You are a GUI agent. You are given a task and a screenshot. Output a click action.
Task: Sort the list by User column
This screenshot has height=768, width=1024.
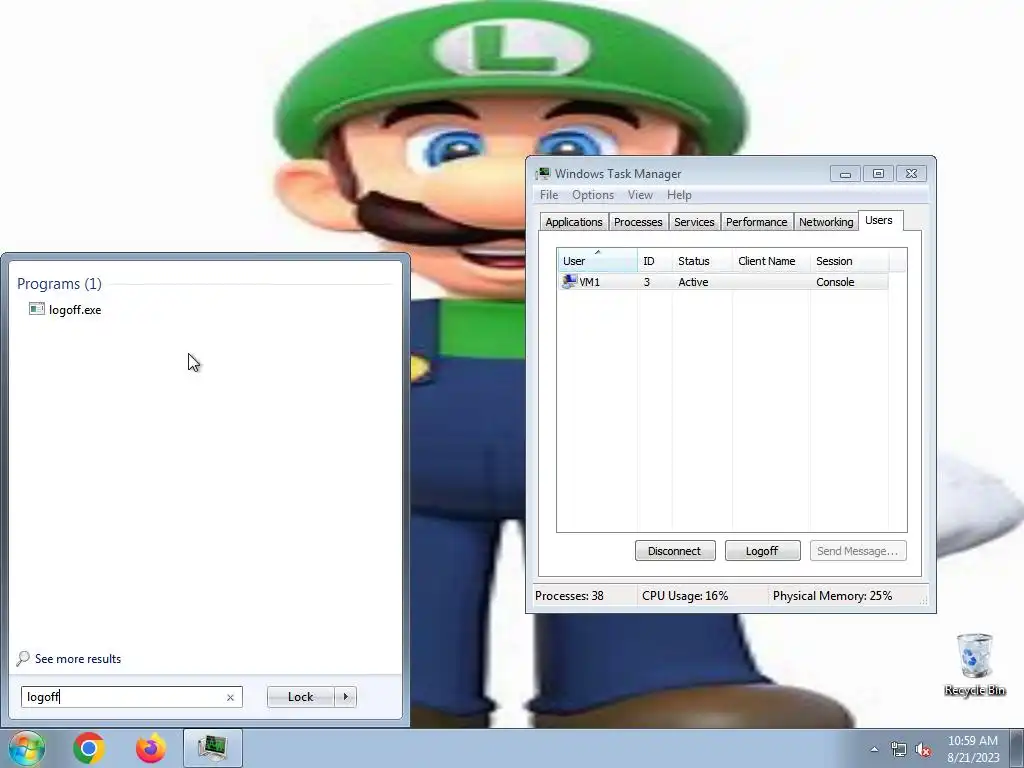point(597,261)
